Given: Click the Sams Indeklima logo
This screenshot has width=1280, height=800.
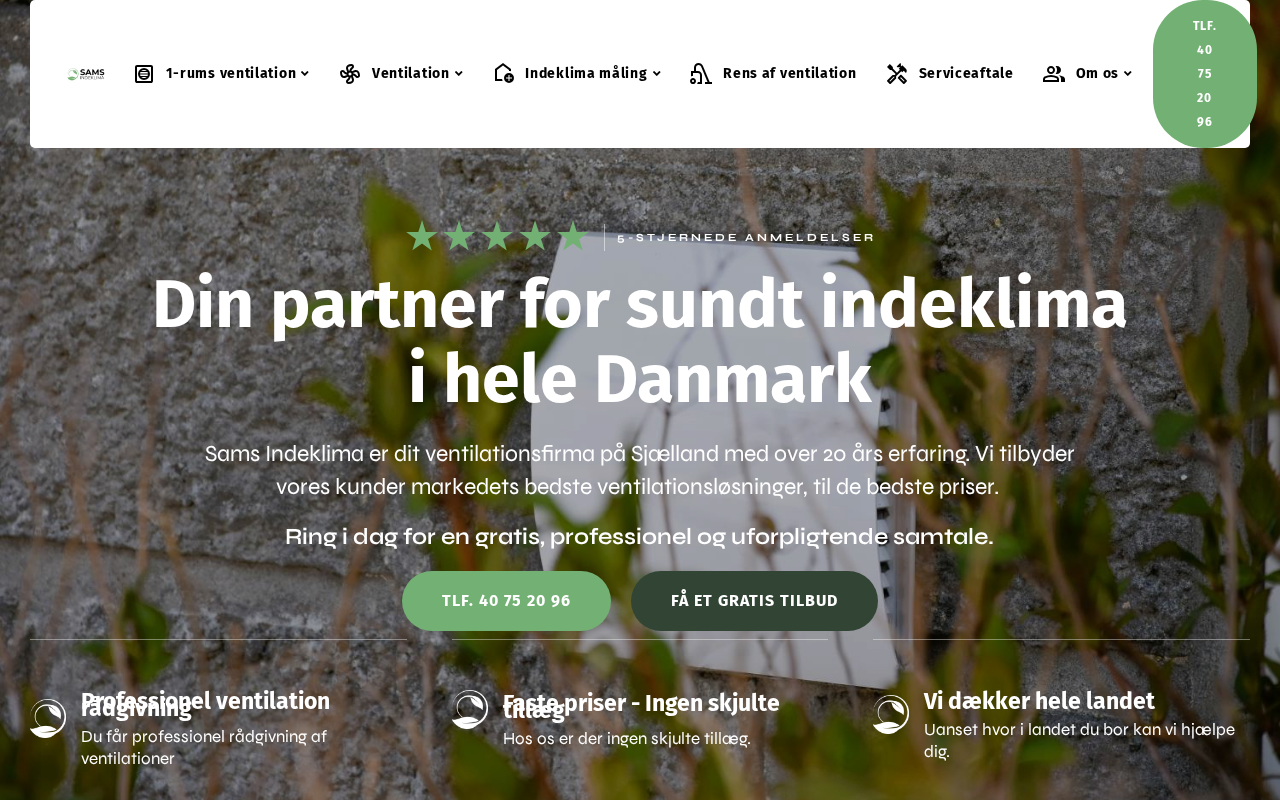Looking at the screenshot, I should click(85, 74).
